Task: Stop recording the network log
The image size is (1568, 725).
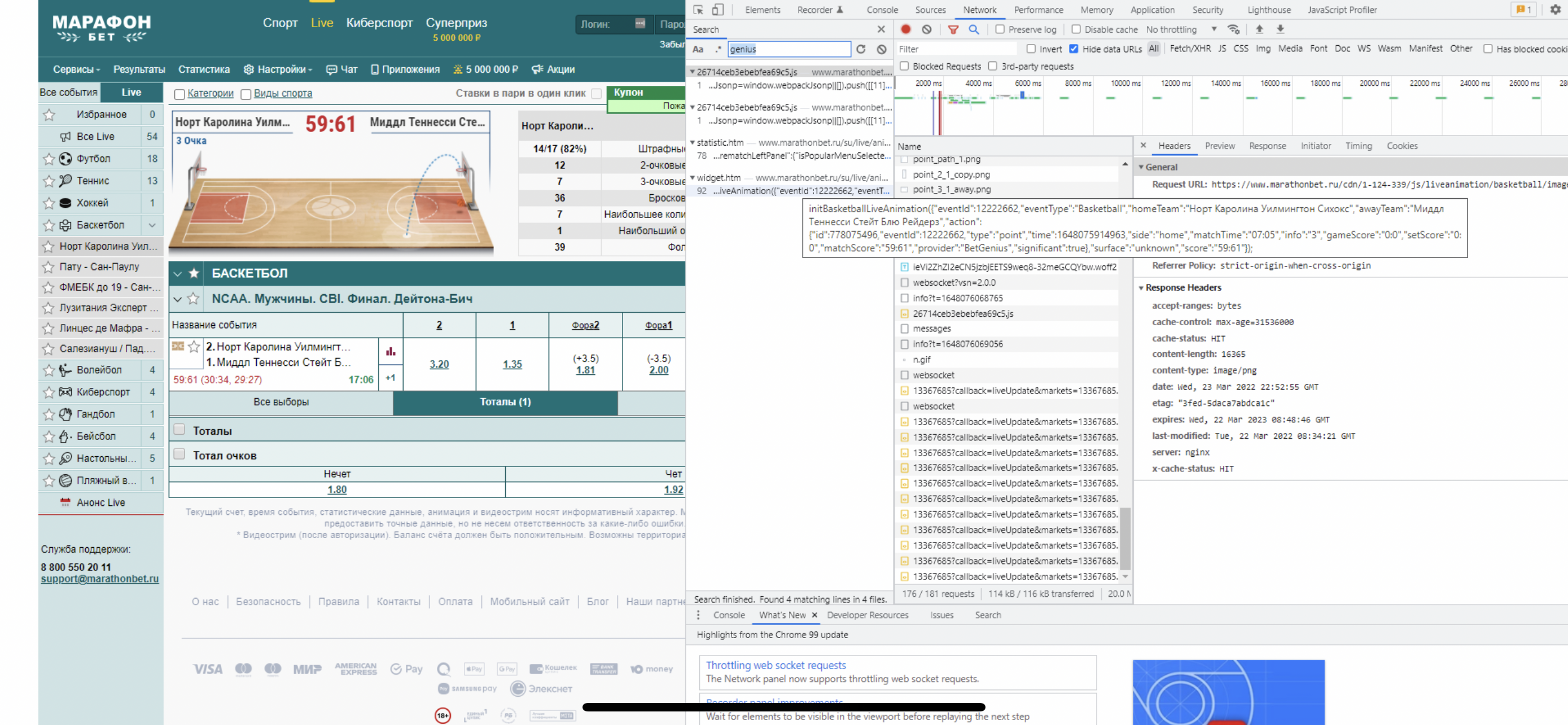Action: coord(905,29)
